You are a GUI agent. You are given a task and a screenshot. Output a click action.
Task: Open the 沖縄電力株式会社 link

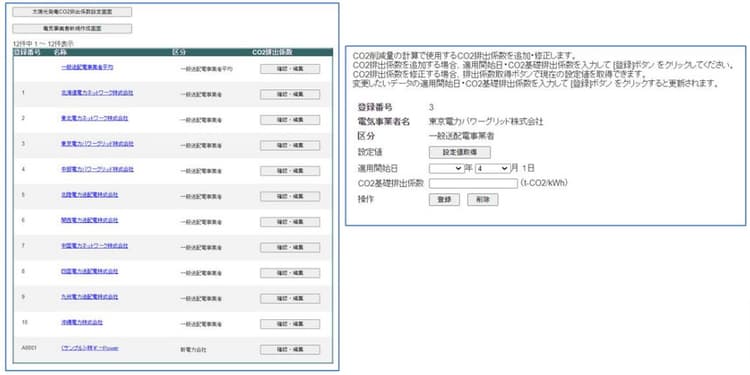(82, 322)
